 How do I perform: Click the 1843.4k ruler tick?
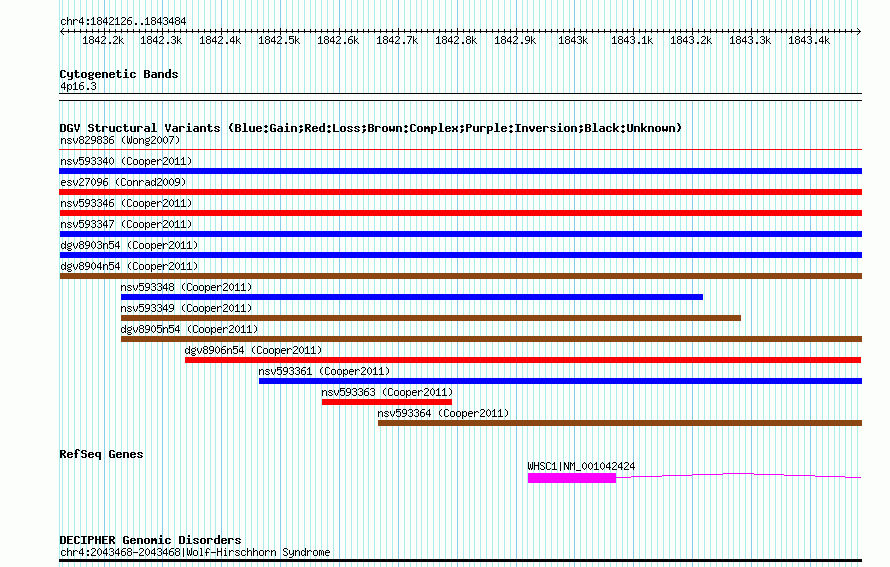point(809,40)
